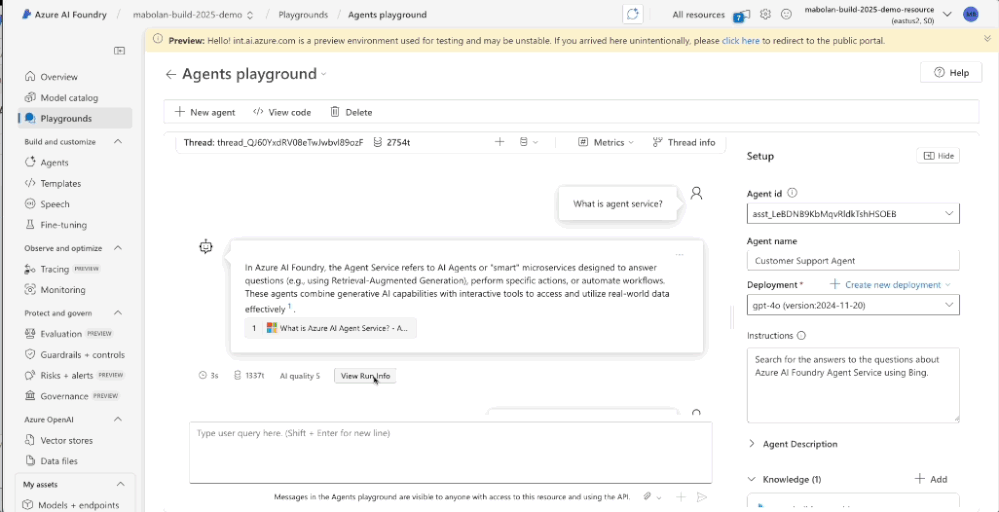Open Templates in the sidebar
The height and width of the screenshot is (512, 999).
pyautogui.click(x=61, y=183)
